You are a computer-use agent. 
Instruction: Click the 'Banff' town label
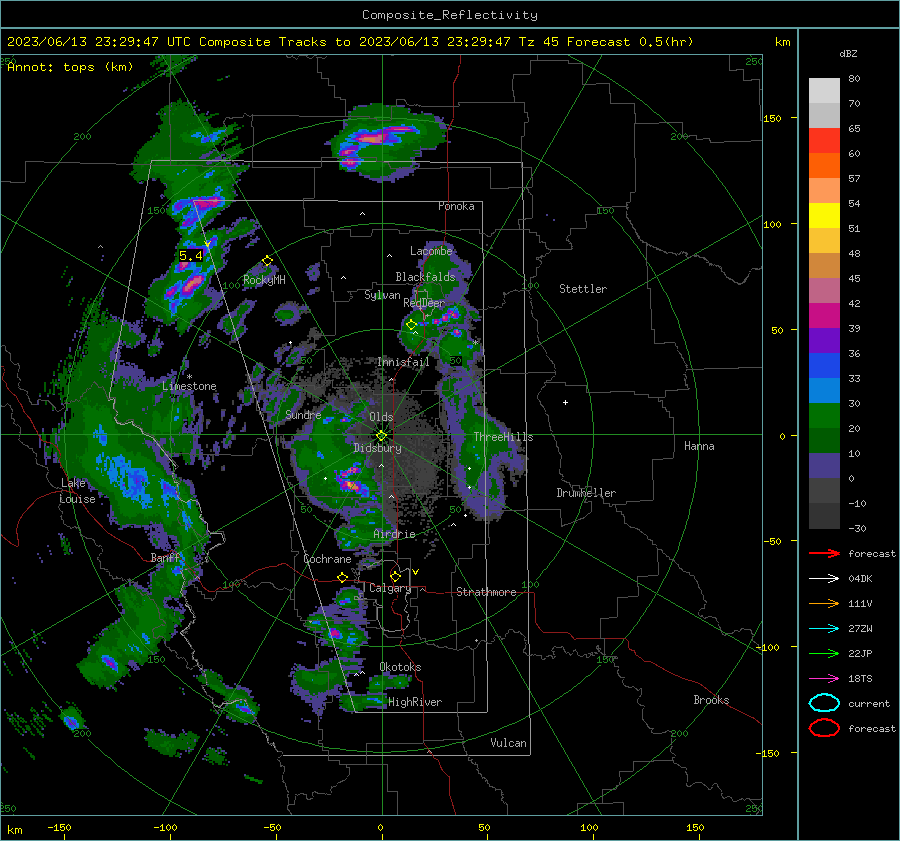click(165, 558)
